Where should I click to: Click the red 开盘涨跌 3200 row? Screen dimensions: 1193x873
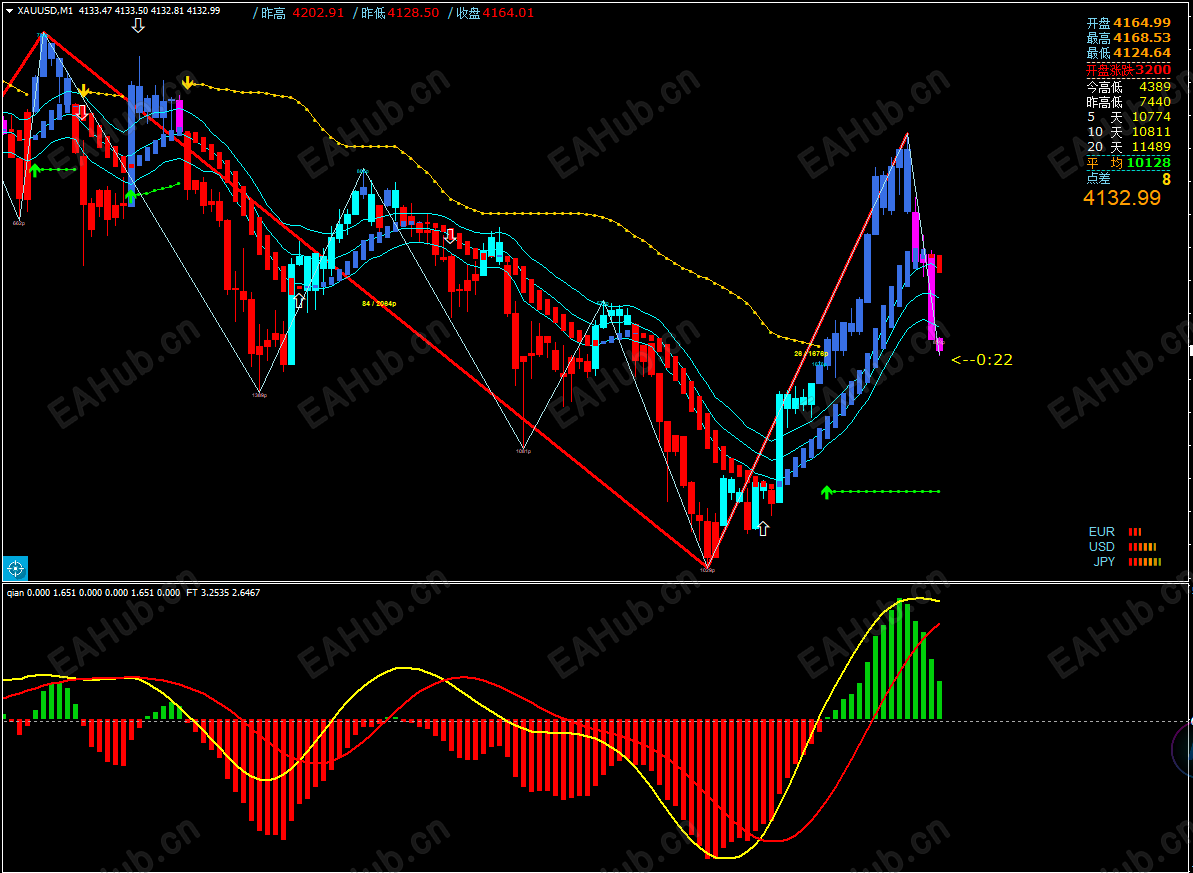(1128, 70)
